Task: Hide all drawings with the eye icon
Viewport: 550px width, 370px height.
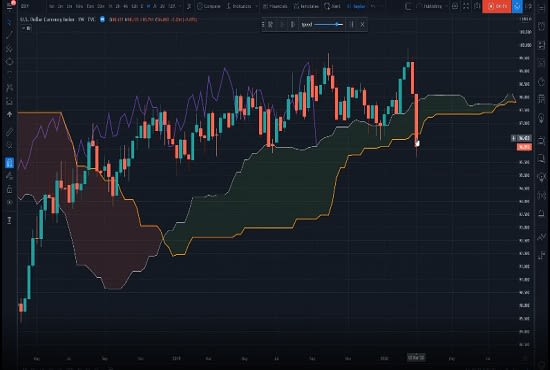Action: pos(9,202)
